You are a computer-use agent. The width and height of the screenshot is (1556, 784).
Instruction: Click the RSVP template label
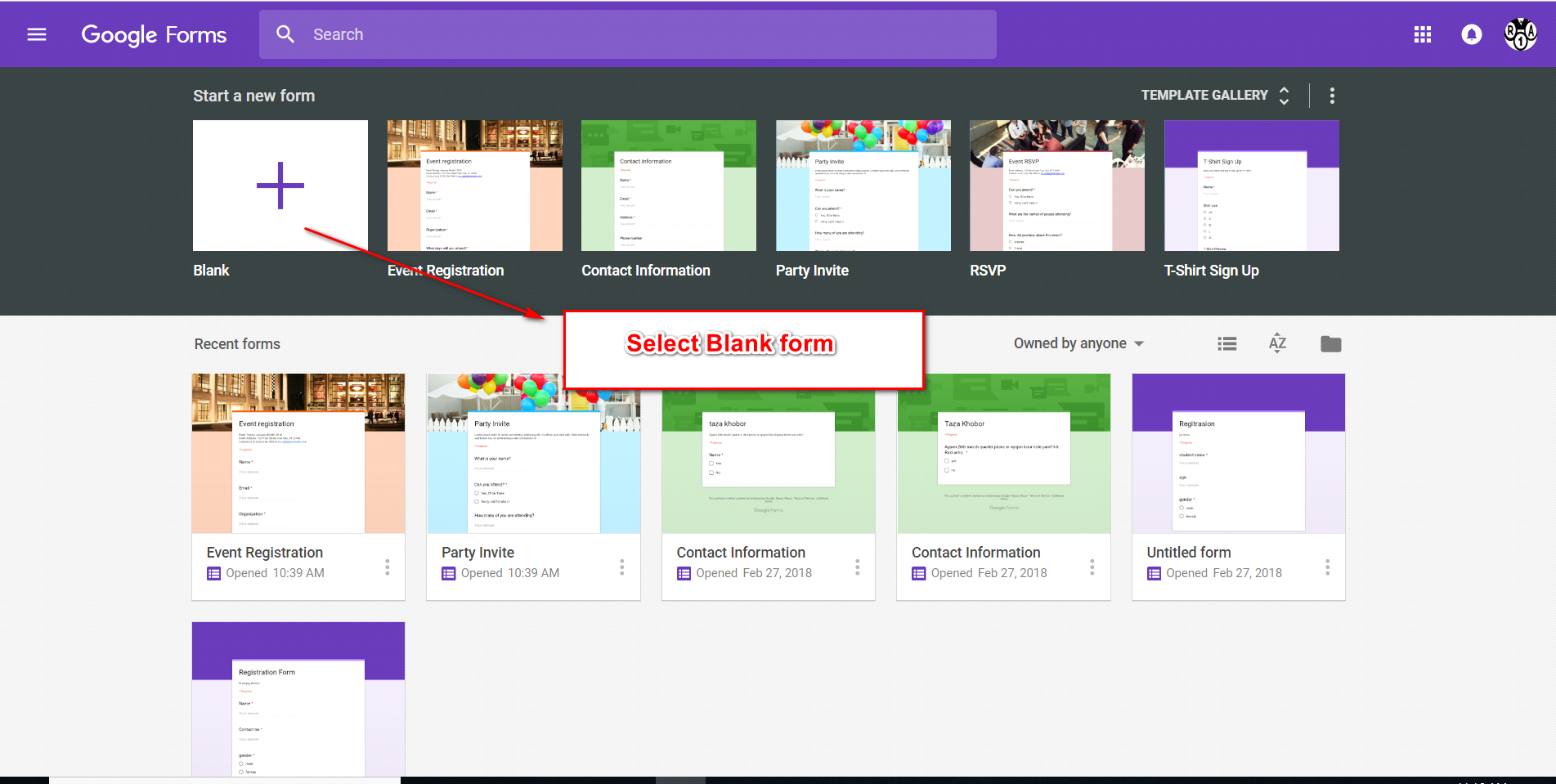tap(988, 271)
